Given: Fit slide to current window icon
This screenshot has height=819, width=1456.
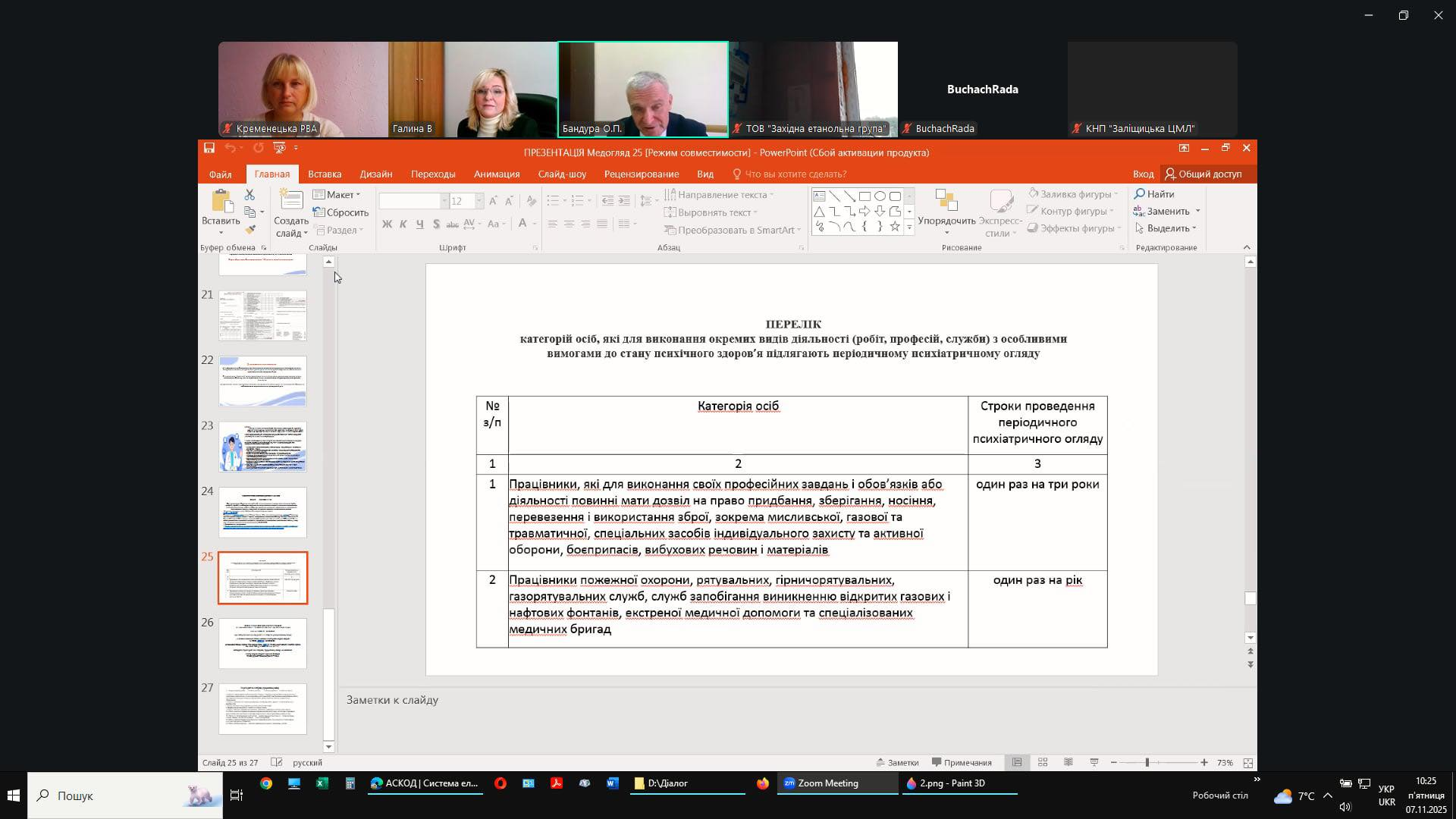Looking at the screenshot, I should click(x=1247, y=762).
